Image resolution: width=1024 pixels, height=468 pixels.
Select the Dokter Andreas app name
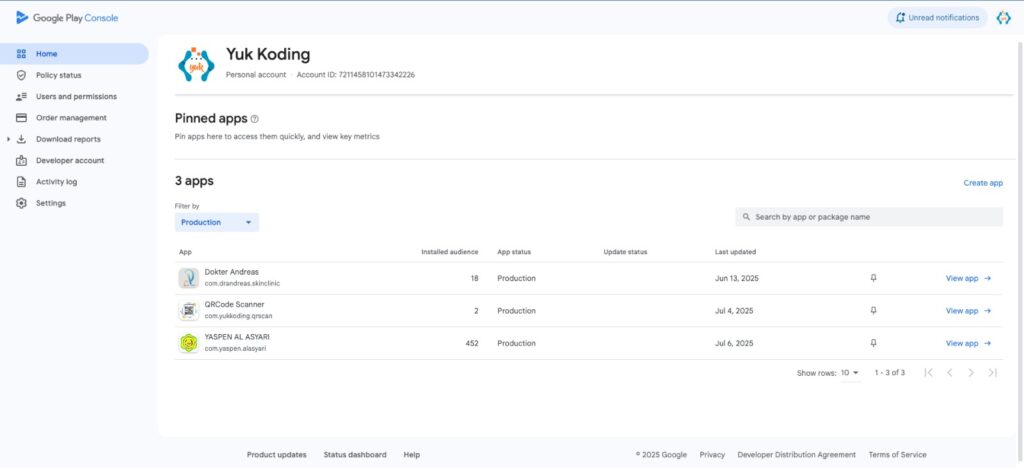[x=232, y=272]
